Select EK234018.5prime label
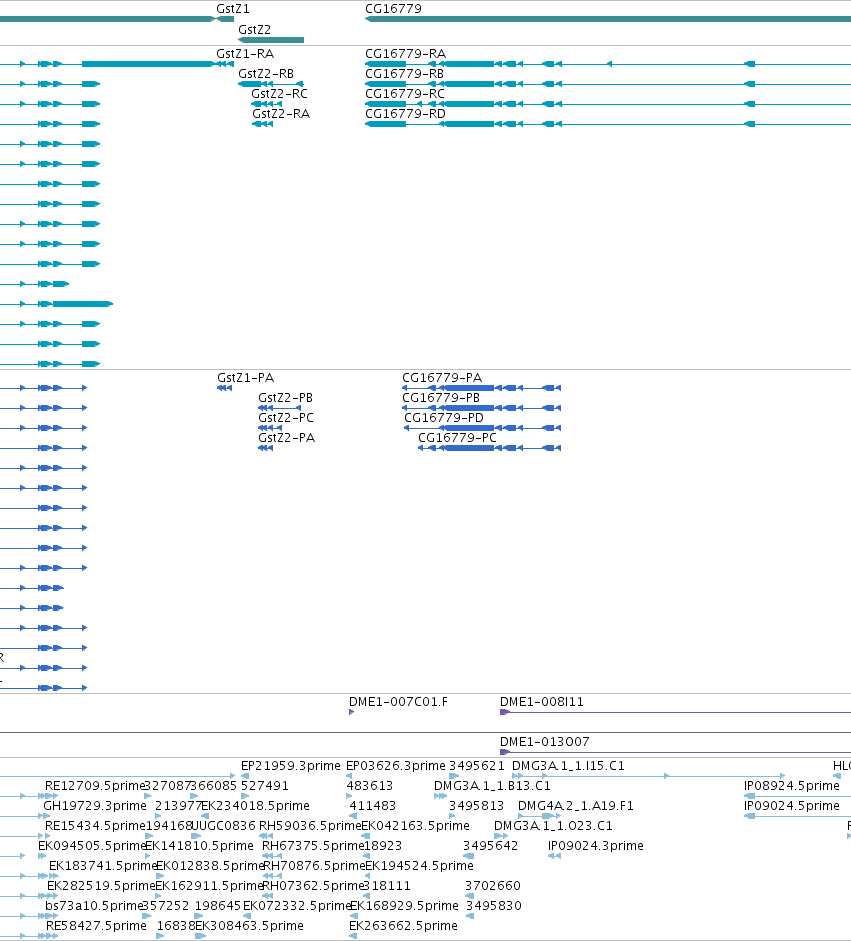851x941 pixels. tap(256, 806)
